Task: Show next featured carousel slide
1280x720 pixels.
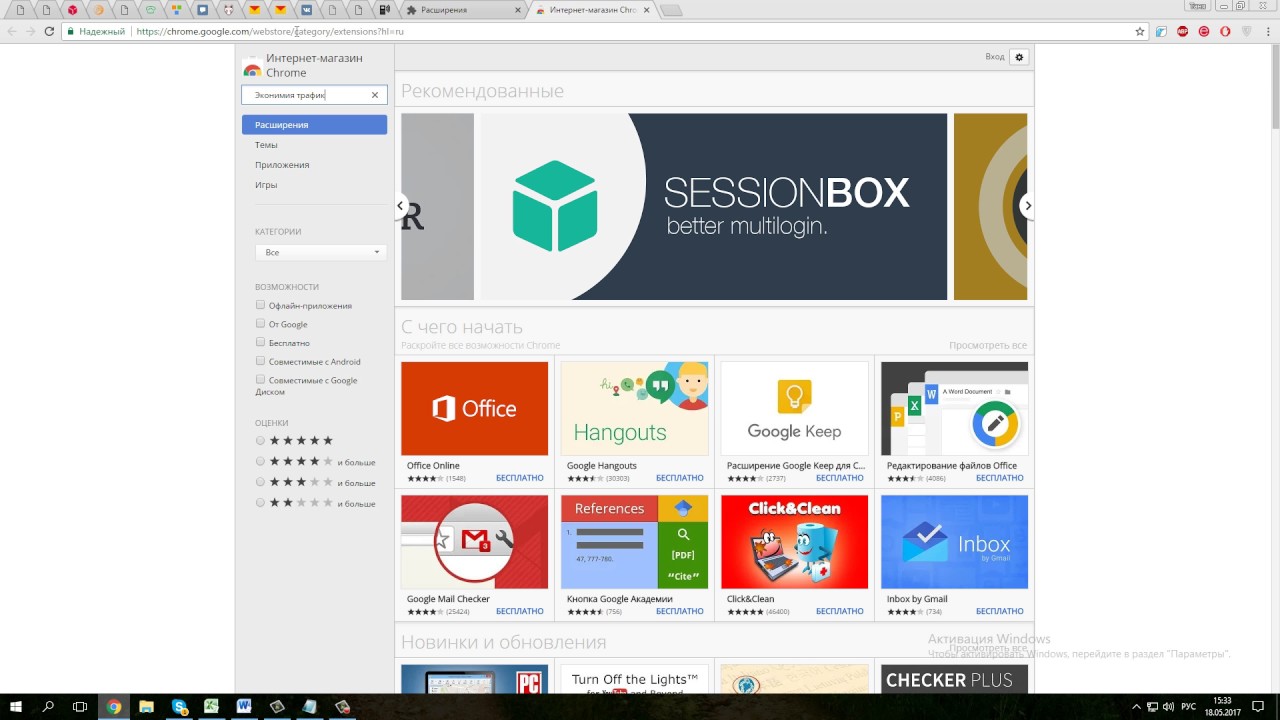Action: click(x=1027, y=206)
